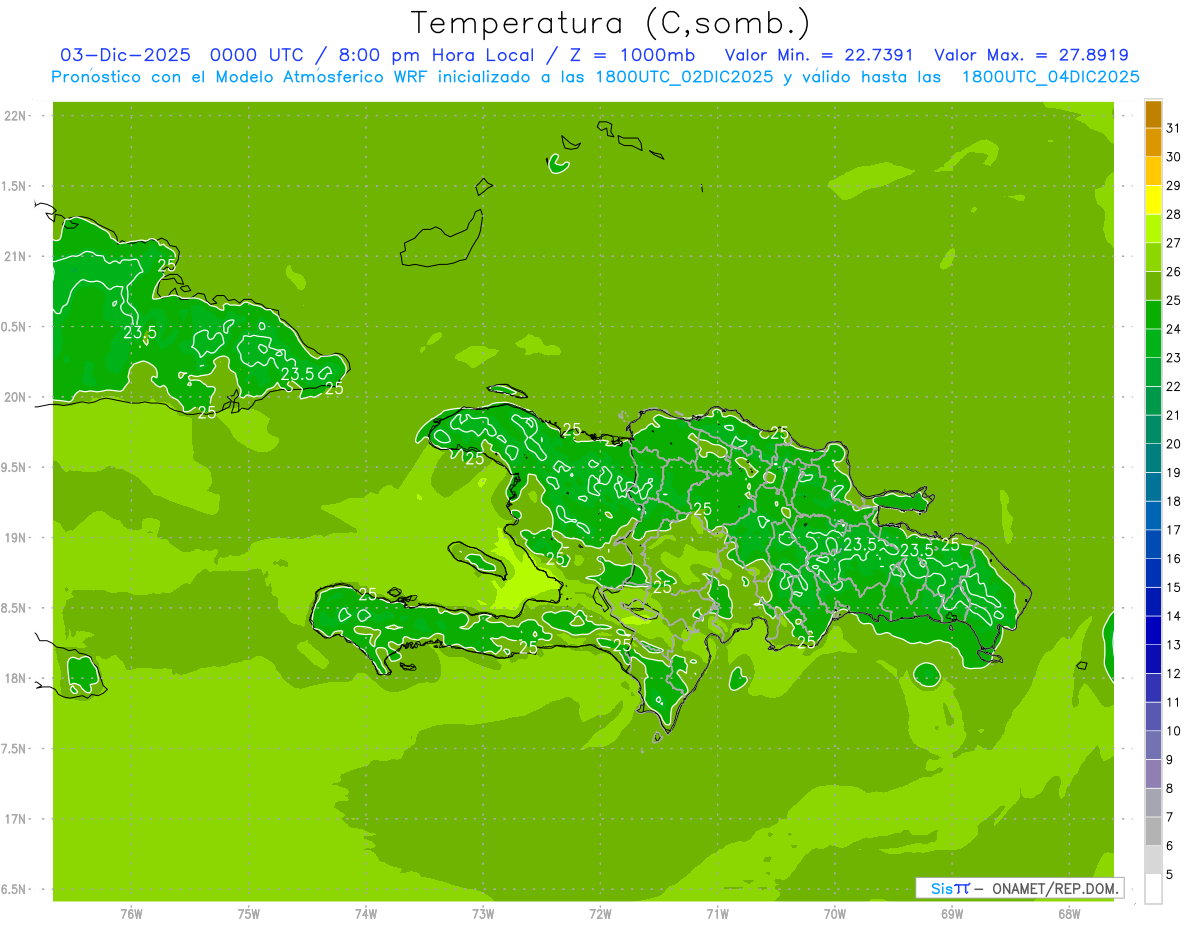
Task: Click the "19N" latitude axis label
Action: (x=15, y=538)
